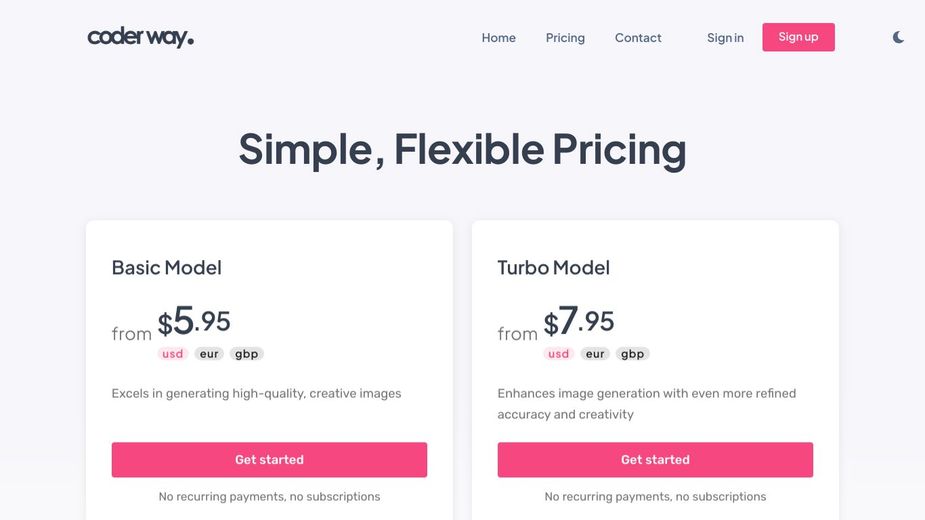This screenshot has height=520, width=925.
Task: Select eur currency on Basic Model card
Action: (209, 354)
